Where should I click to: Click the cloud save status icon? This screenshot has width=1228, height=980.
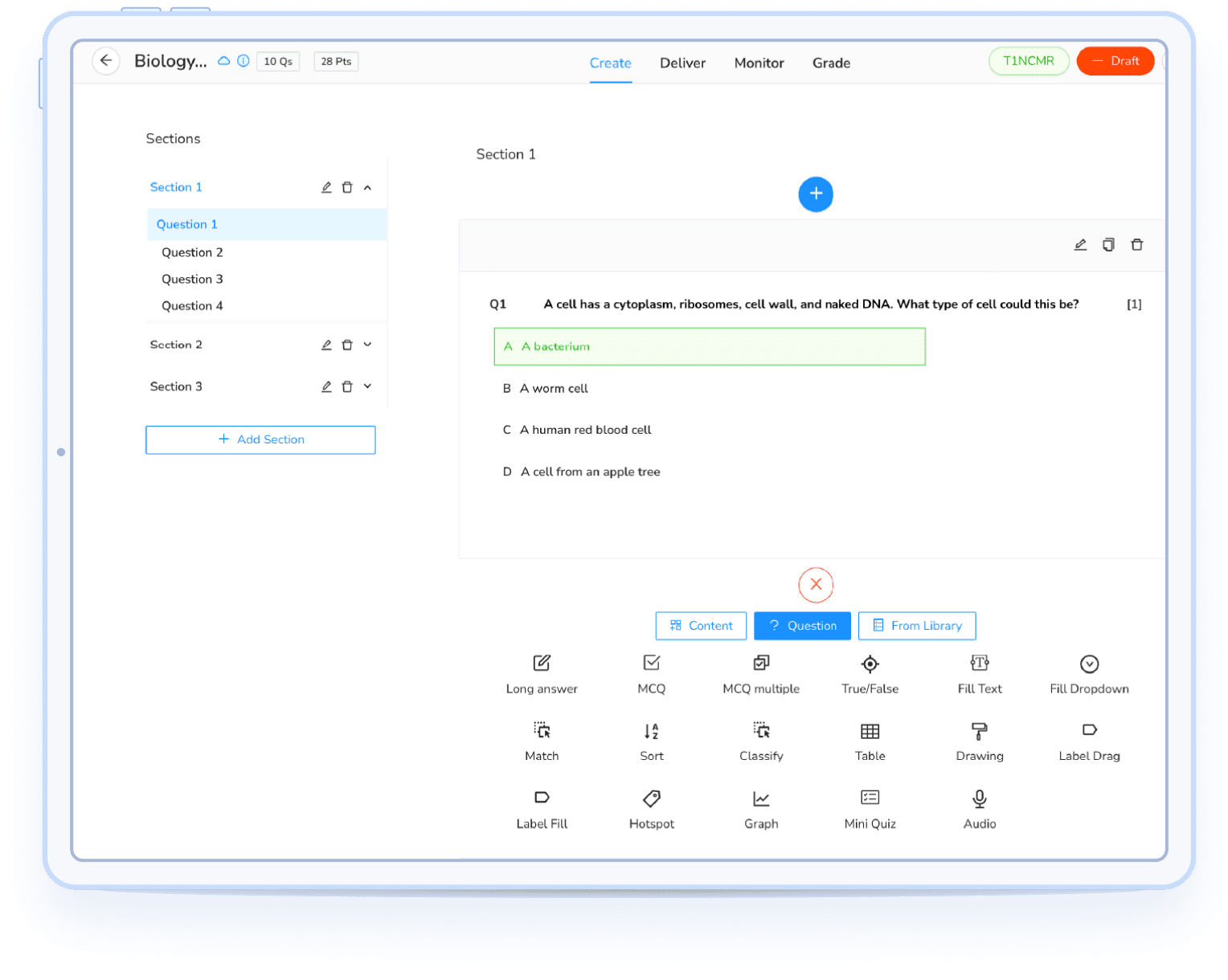coord(224,61)
